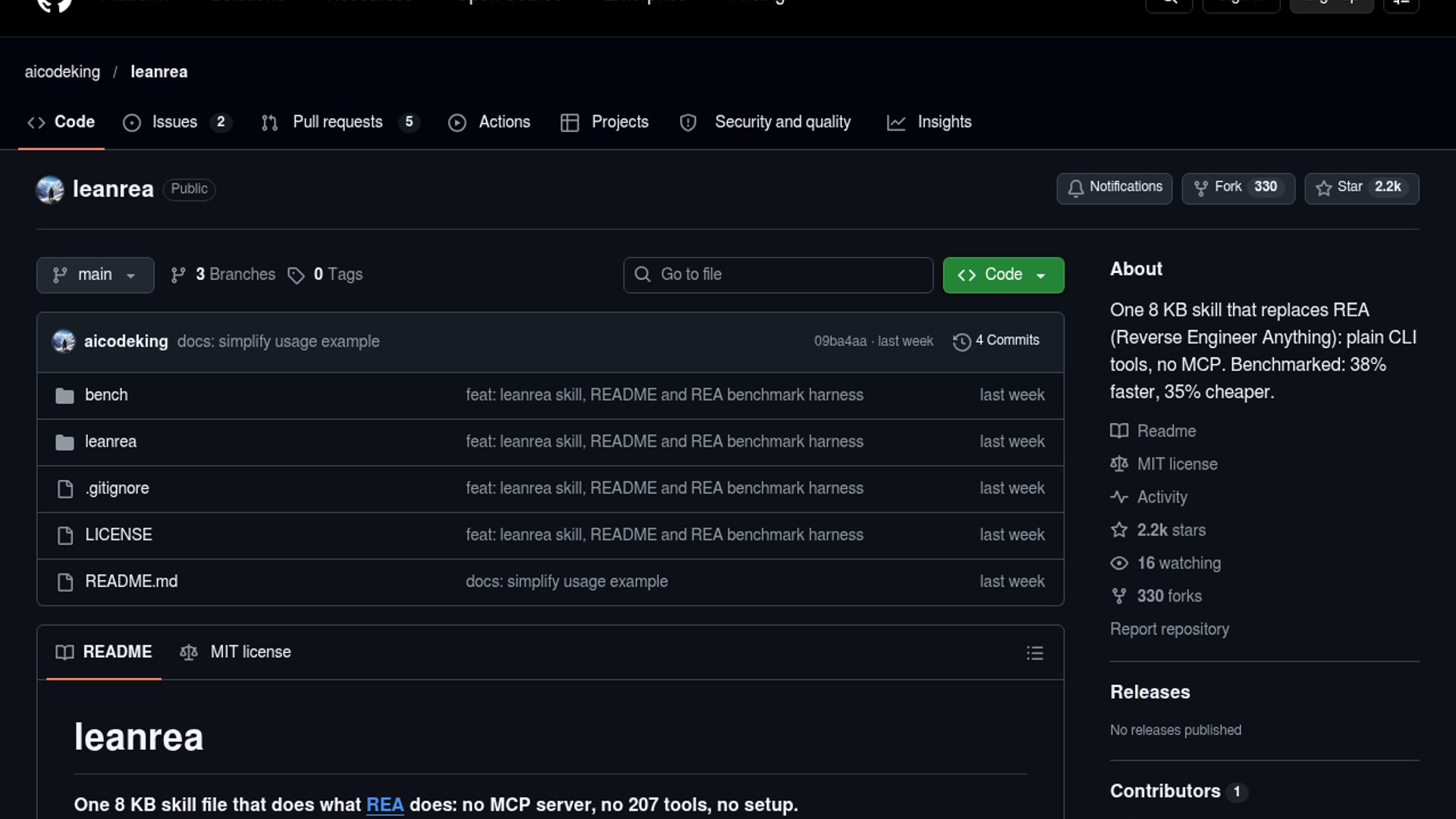Click the repository avatar beside leanrea title
1456x819 pixels.
[x=50, y=190]
